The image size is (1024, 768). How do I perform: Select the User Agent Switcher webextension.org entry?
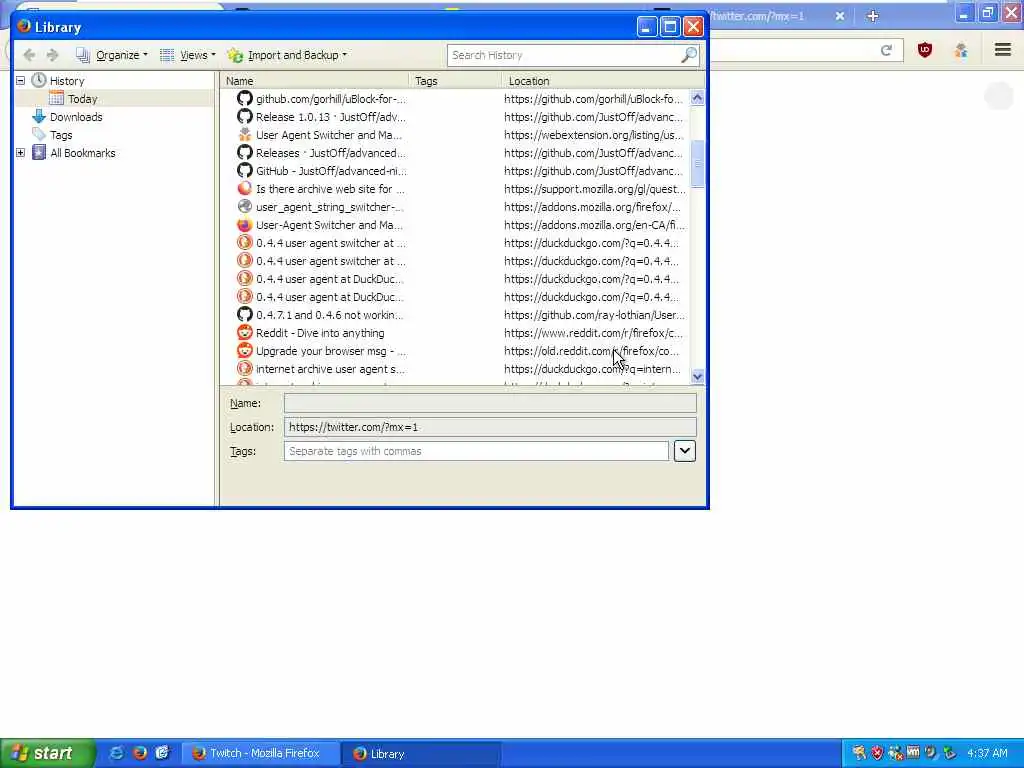pos(455,135)
